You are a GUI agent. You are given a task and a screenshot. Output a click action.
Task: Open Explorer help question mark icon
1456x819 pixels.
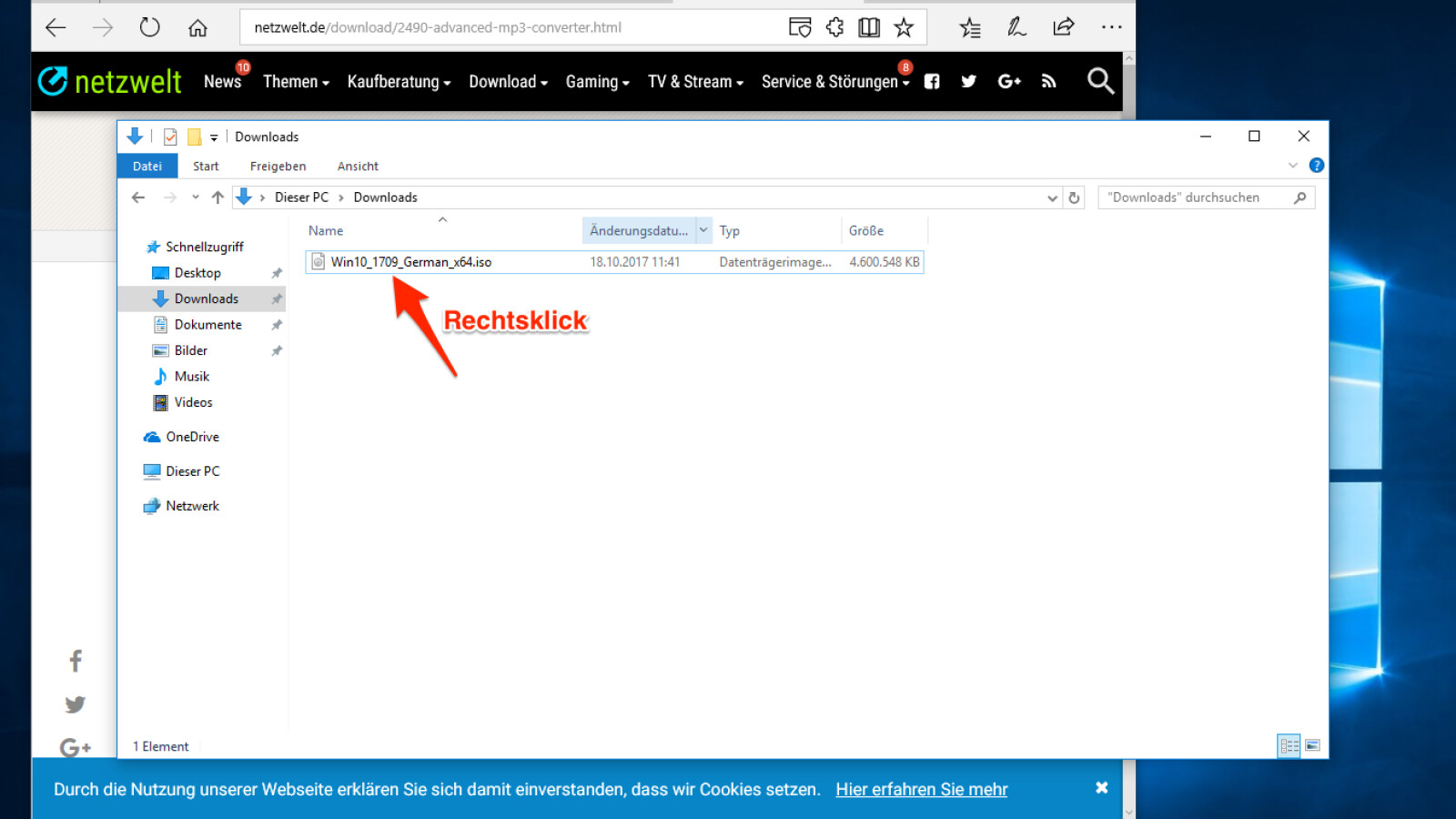pos(1316,166)
